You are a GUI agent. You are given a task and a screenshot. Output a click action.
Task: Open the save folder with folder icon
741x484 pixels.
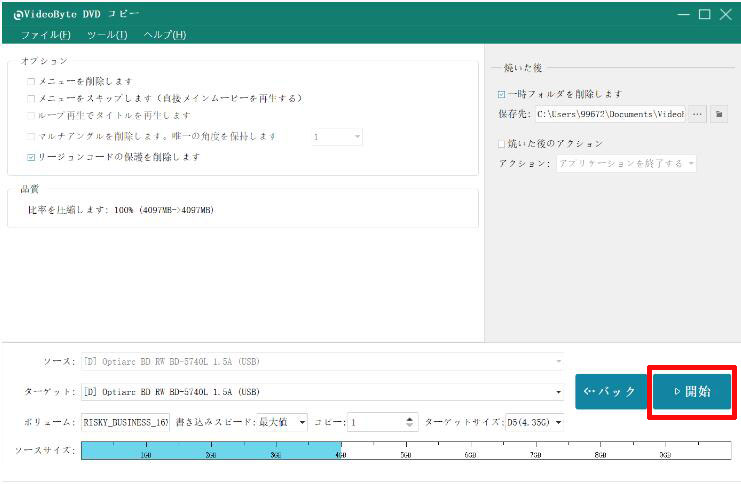pyautogui.click(x=718, y=114)
